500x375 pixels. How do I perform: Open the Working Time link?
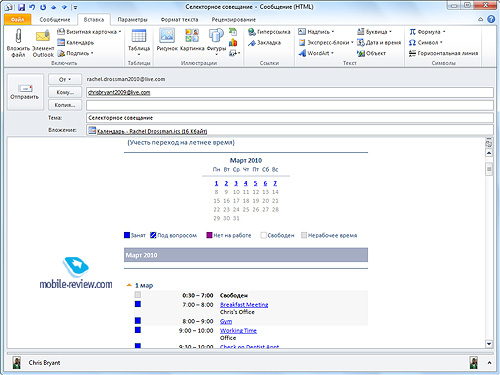pyautogui.click(x=238, y=330)
